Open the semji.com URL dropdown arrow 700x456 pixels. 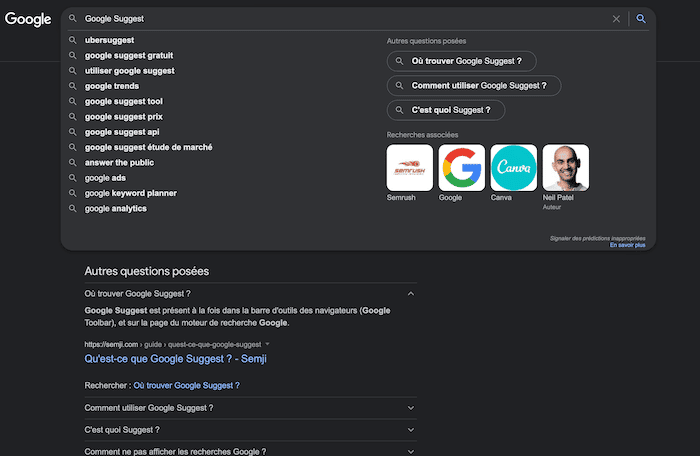[268, 344]
